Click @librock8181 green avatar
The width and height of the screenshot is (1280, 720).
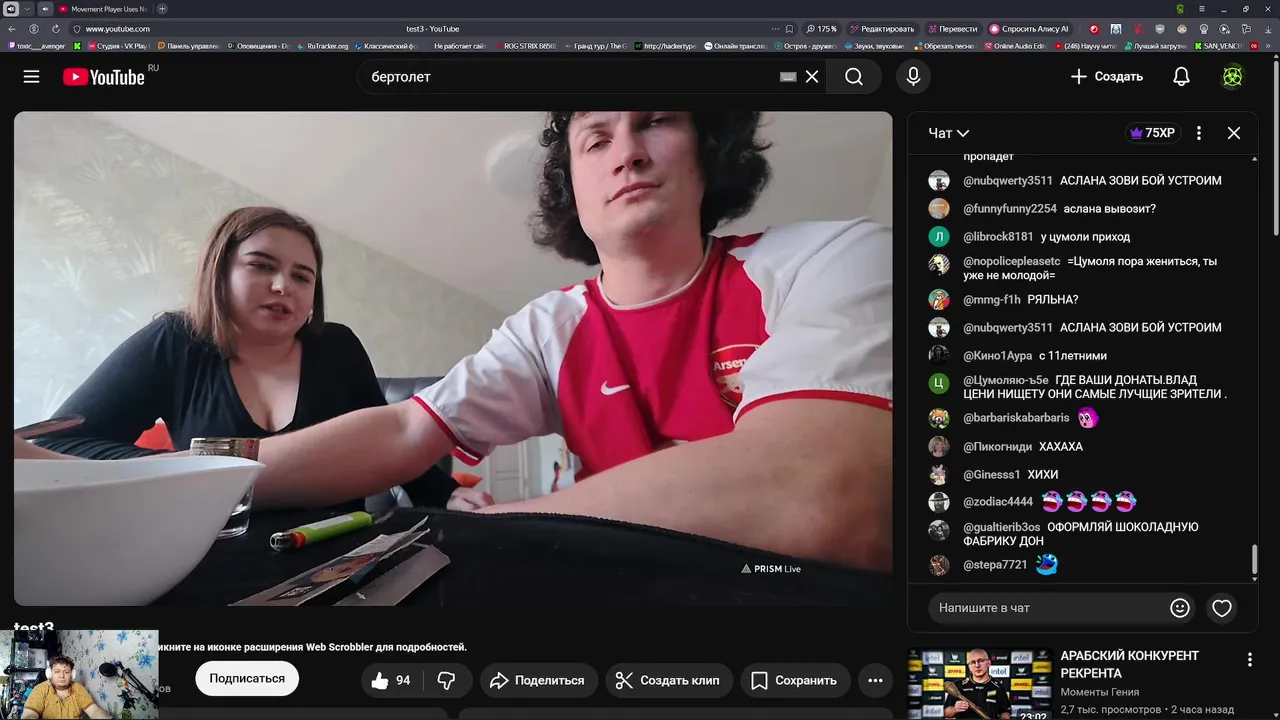pos(939,237)
